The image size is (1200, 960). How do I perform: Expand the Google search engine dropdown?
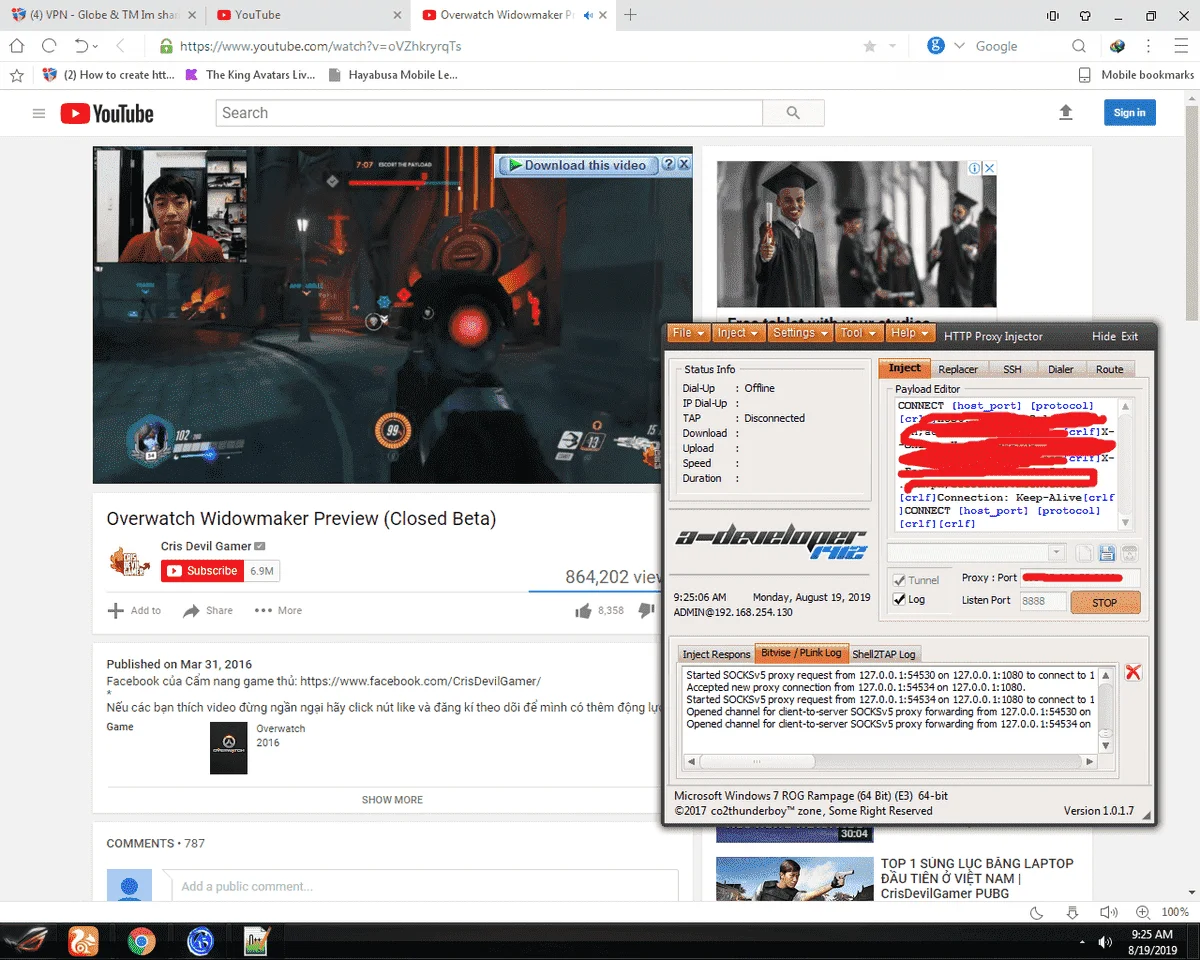point(960,46)
